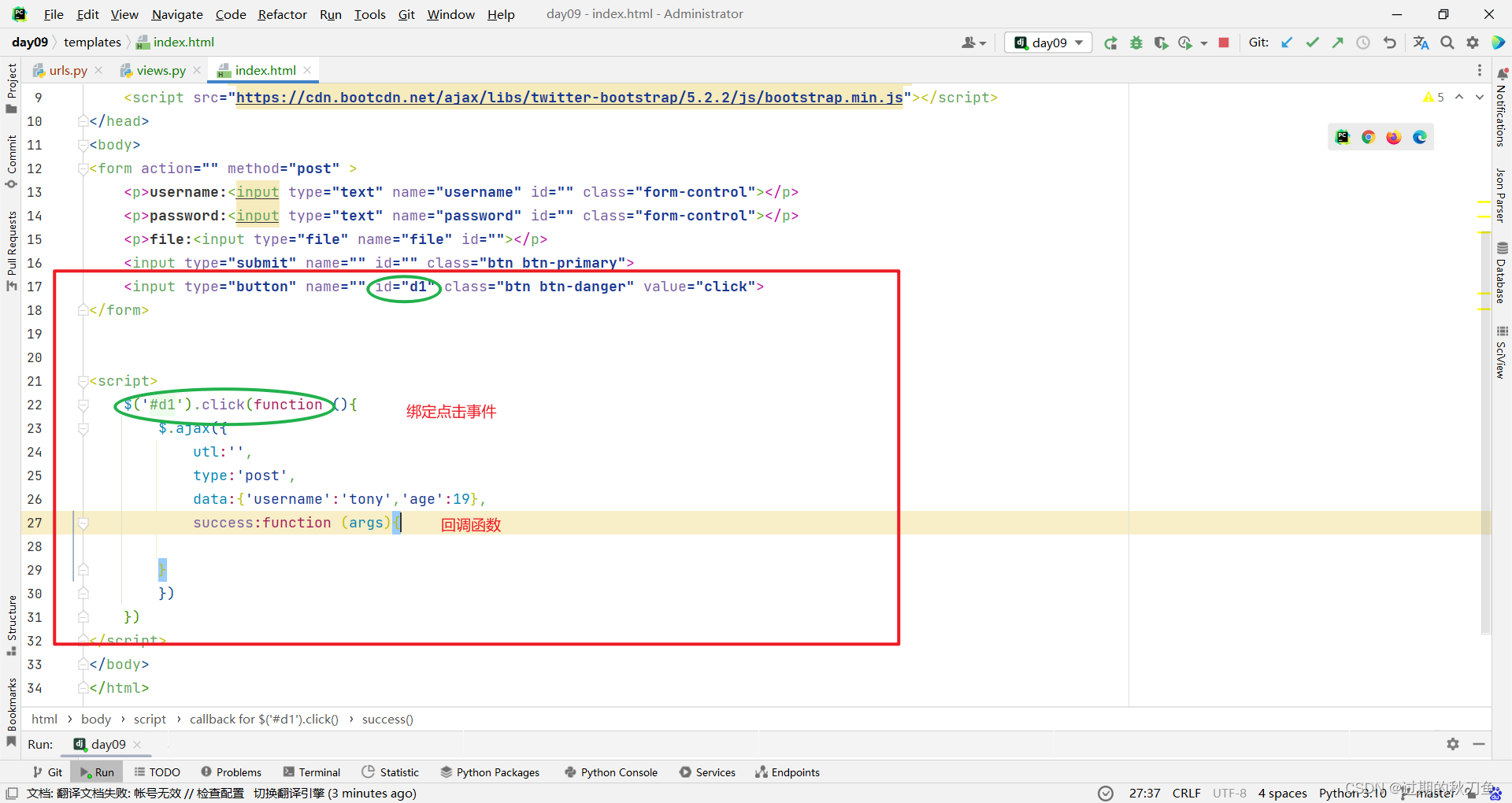Open the user account dropdown
The image size is (1512, 803).
coord(974,43)
